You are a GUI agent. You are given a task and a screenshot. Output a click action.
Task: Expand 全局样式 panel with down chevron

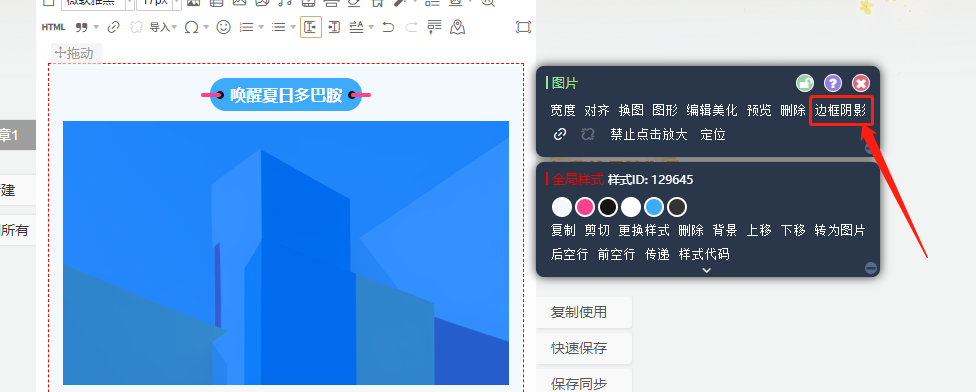click(x=706, y=270)
